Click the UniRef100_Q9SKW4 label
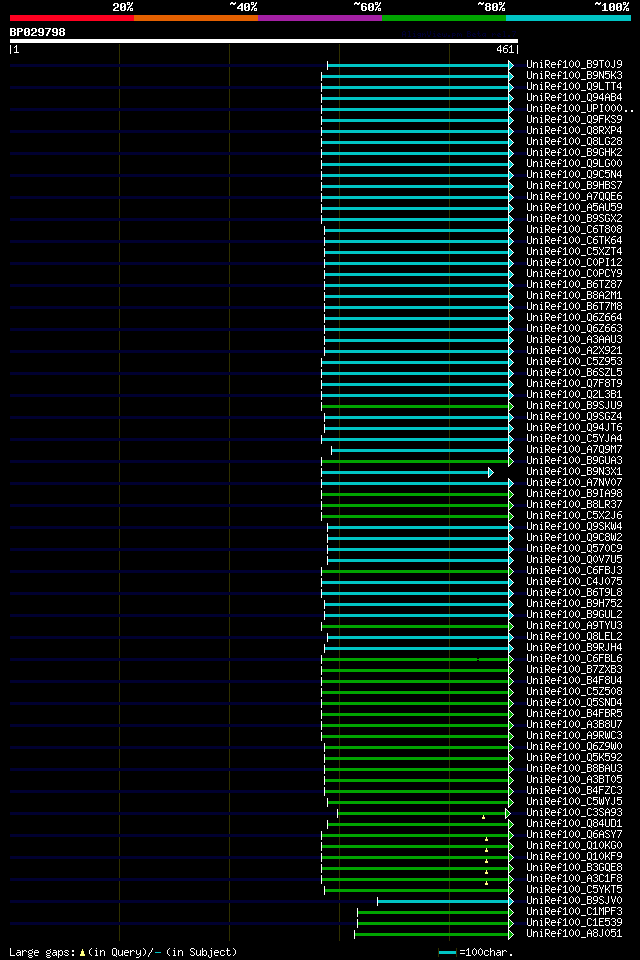The height and width of the screenshot is (960, 640). [574, 527]
